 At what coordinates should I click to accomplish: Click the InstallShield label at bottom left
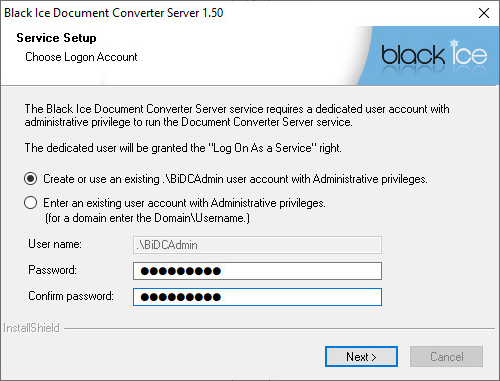[31, 328]
